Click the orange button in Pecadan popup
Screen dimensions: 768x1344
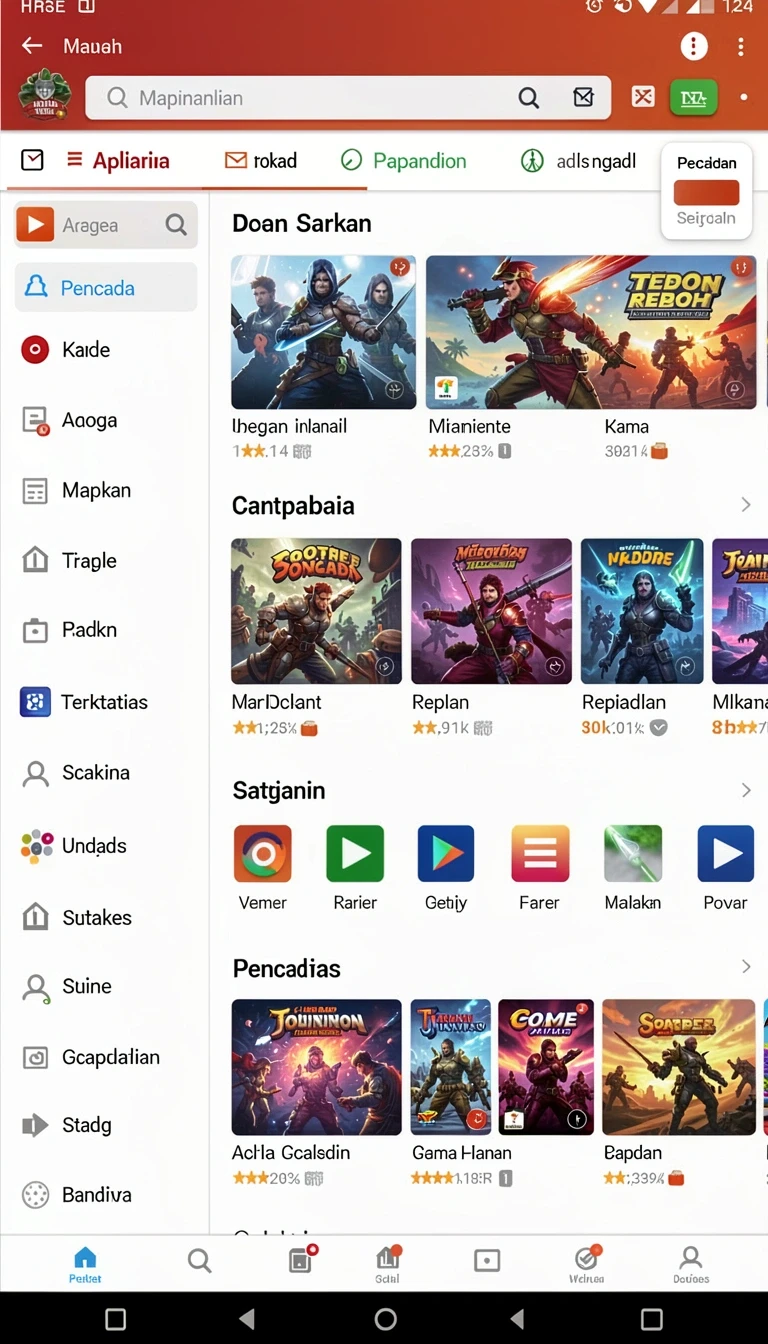click(707, 192)
